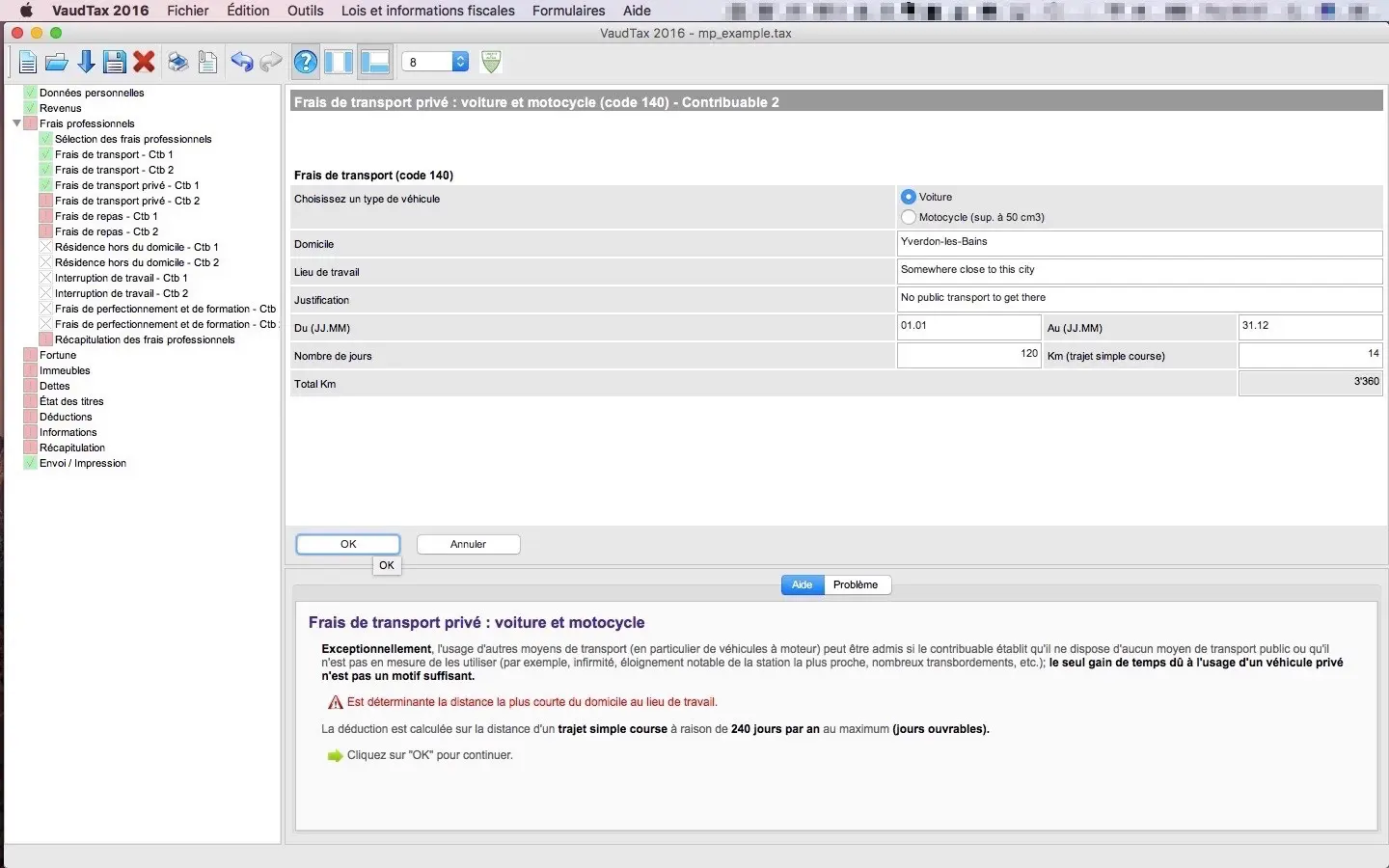Save the file with the floppy disk icon

coord(115,63)
